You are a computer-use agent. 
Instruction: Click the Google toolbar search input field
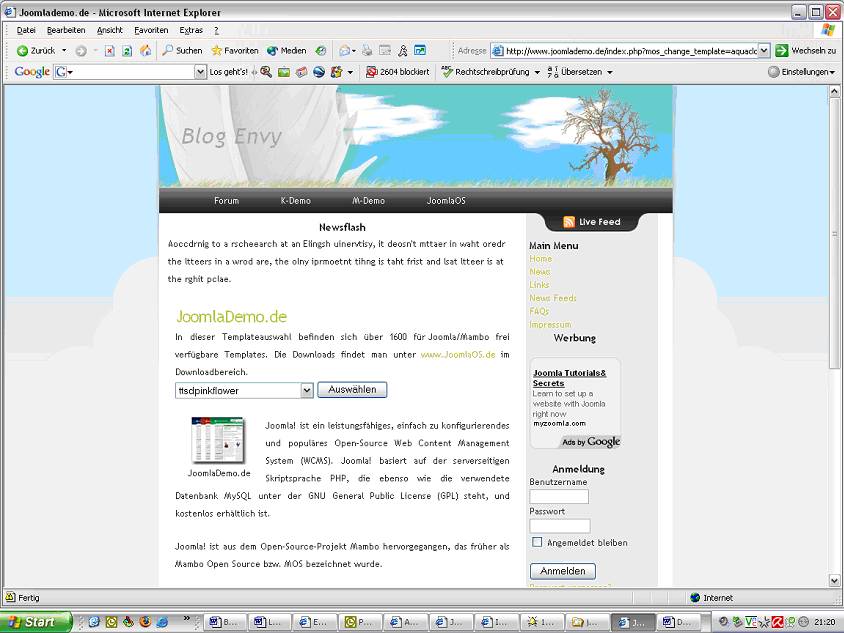click(130, 72)
